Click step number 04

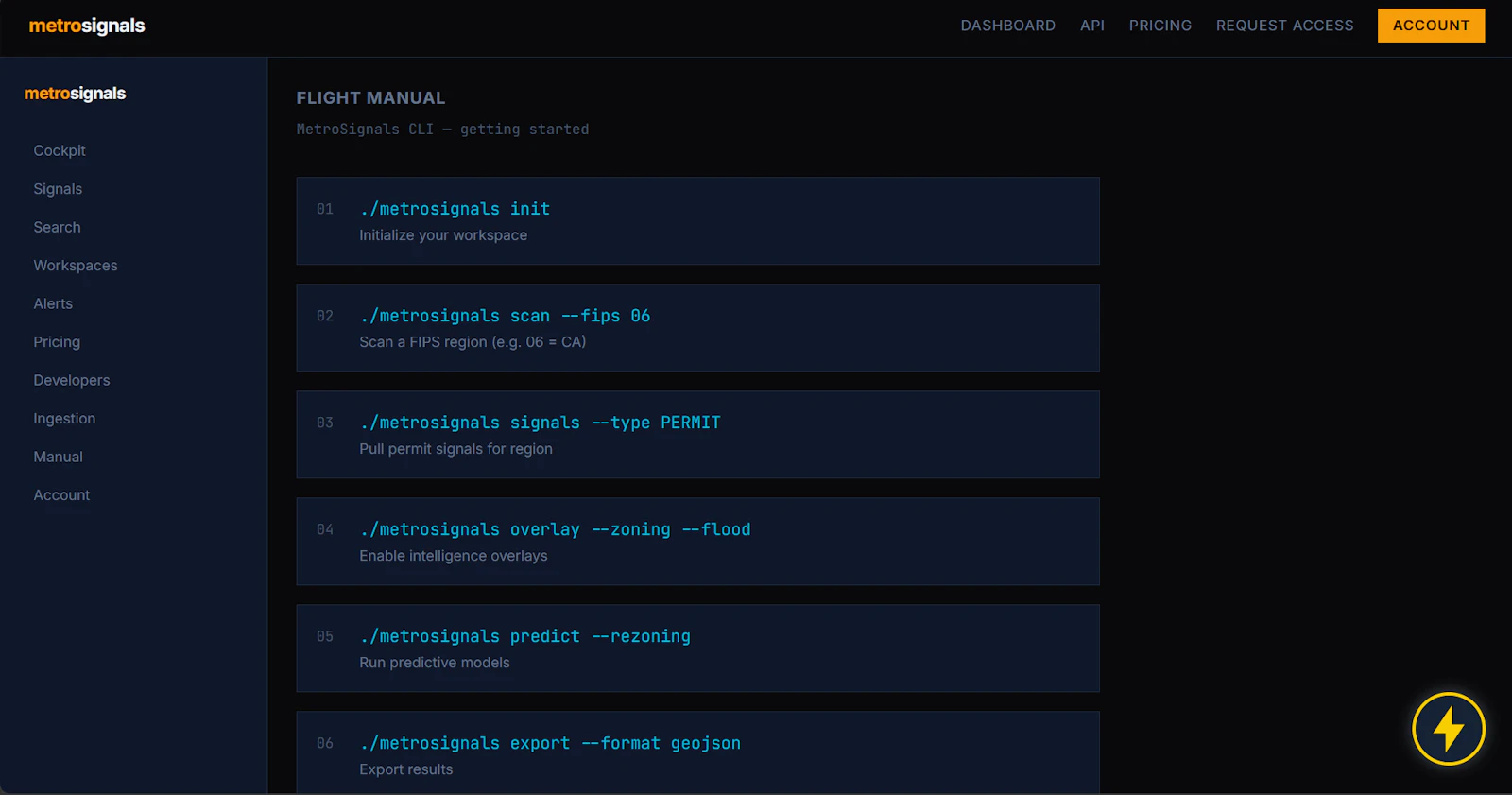(x=325, y=529)
